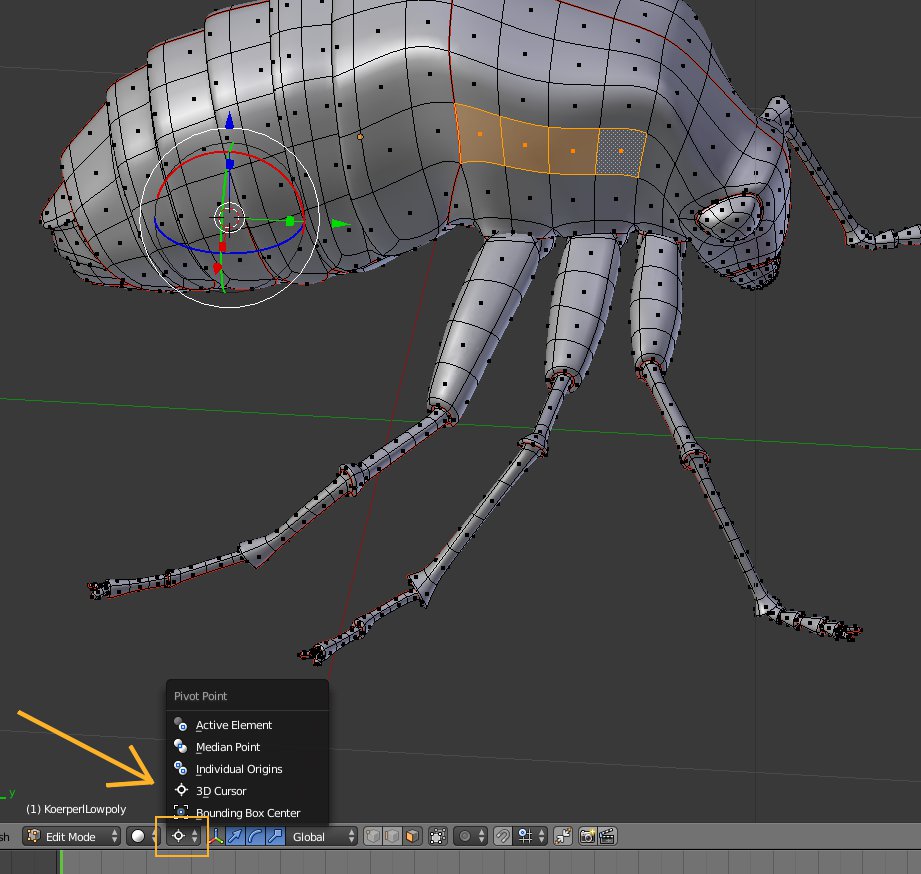Screen dimensions: 921x874
Task: Enable rotate manipulator arc icon
Action: pos(255,836)
